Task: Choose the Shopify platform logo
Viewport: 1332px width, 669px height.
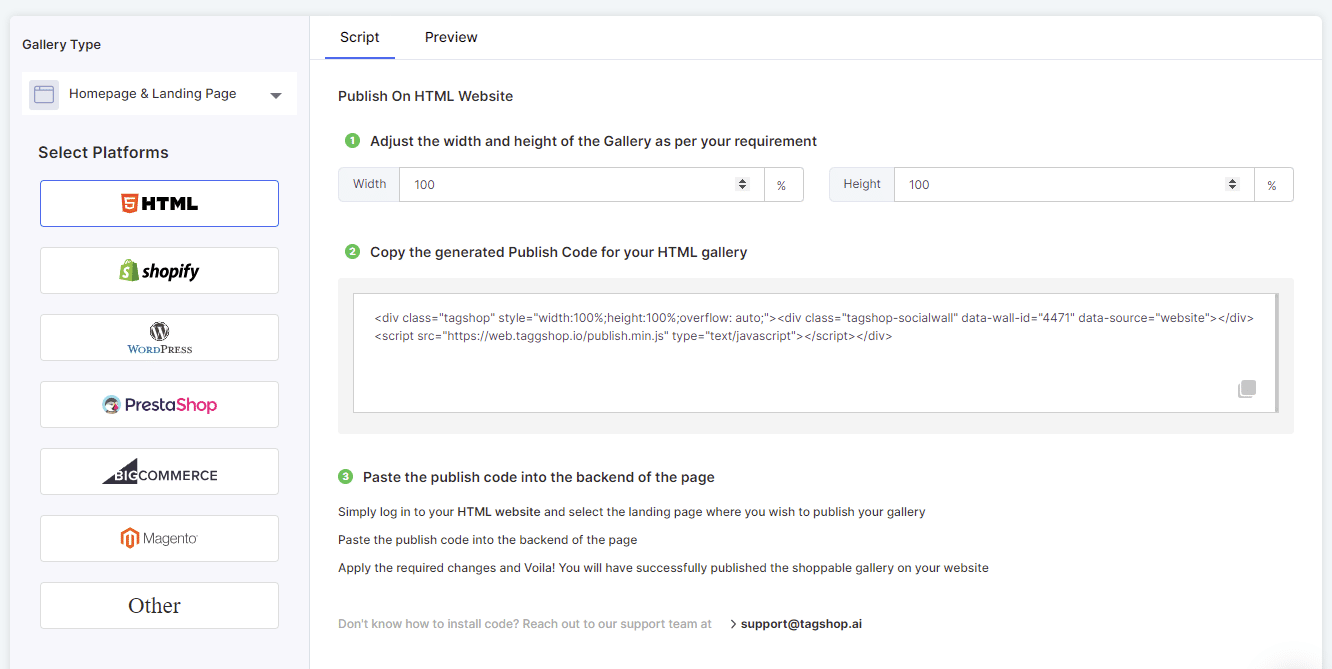Action: coord(159,271)
